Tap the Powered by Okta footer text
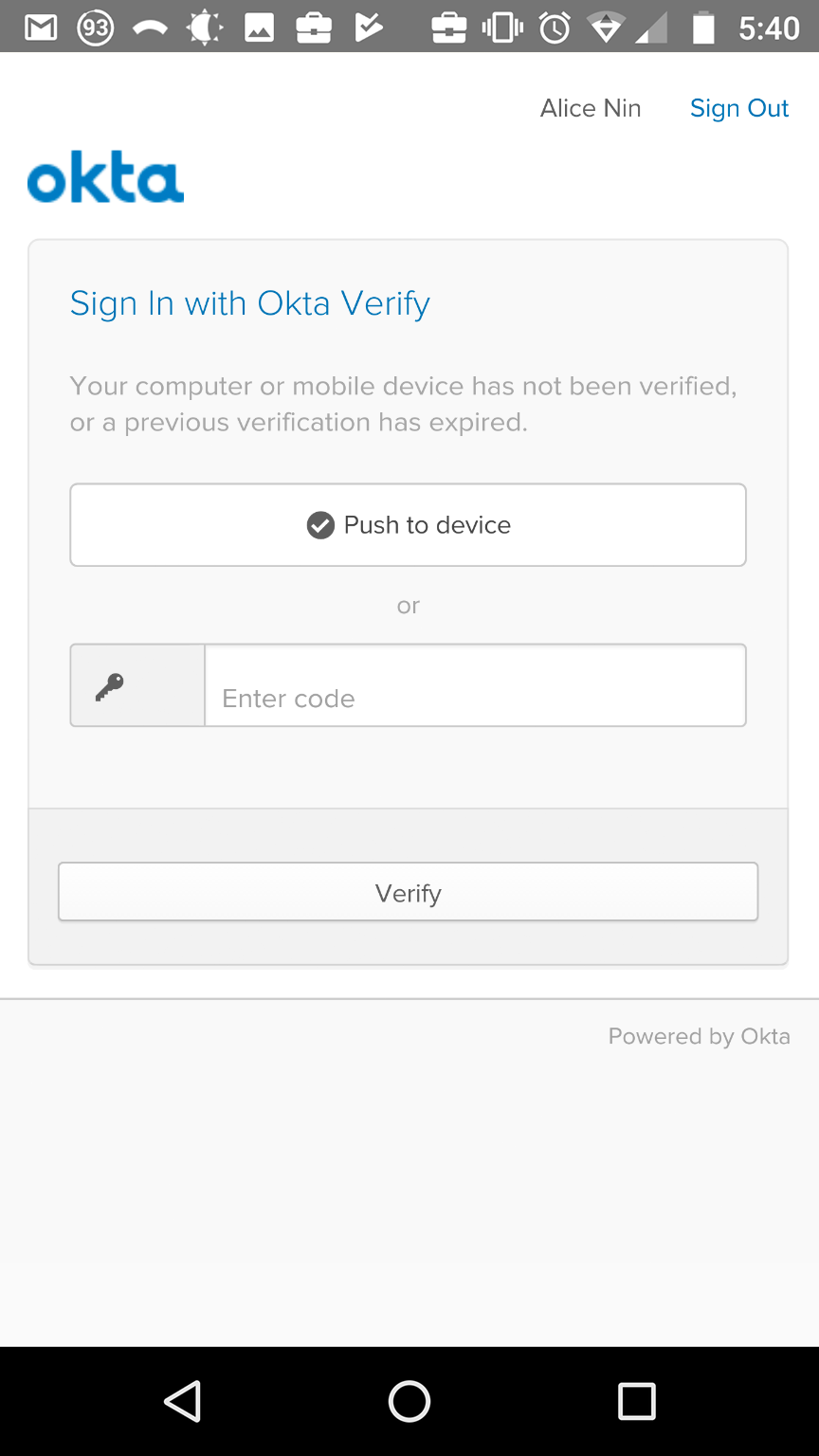 pyautogui.click(x=699, y=1036)
